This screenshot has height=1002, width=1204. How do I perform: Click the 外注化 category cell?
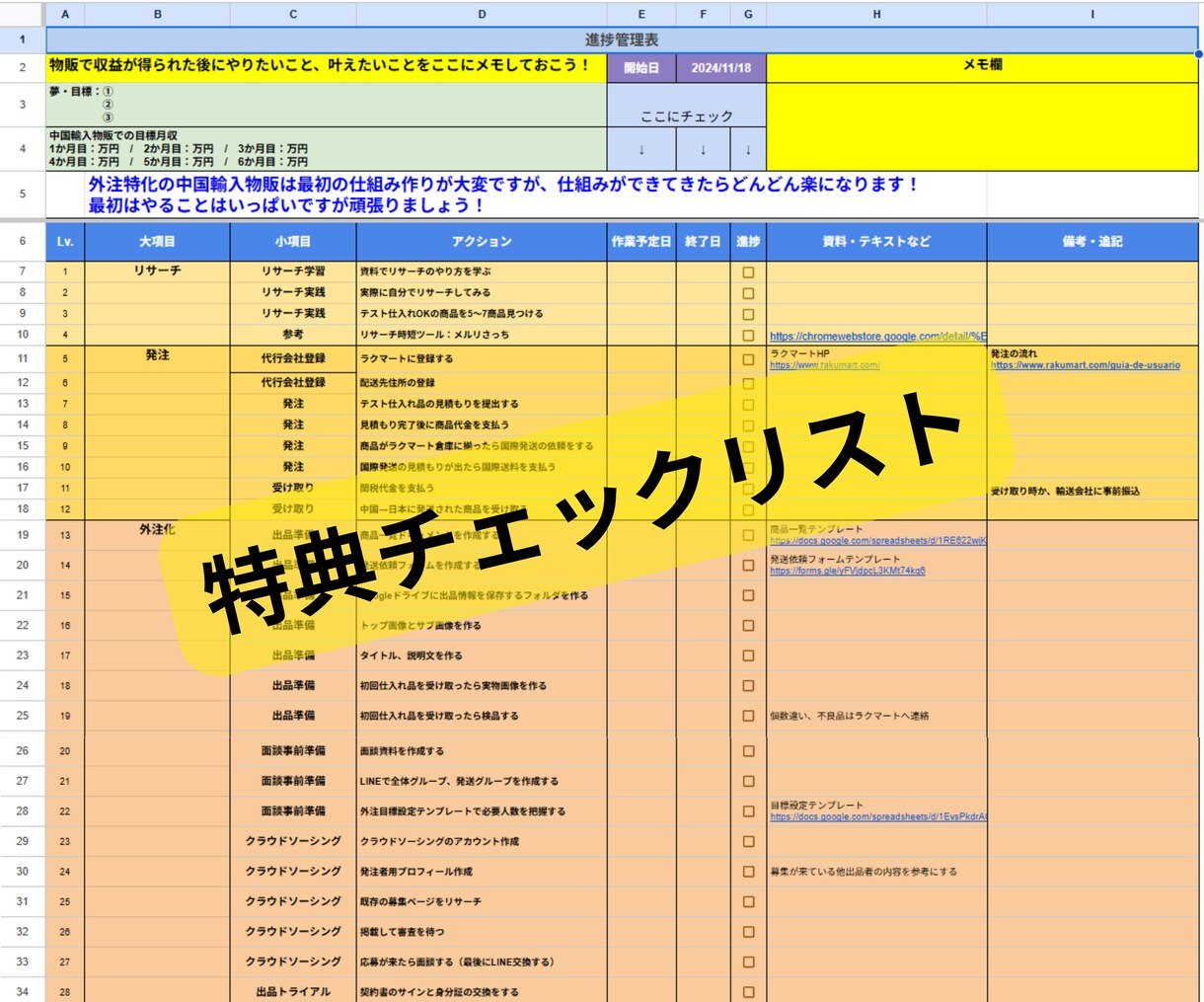pos(158,530)
